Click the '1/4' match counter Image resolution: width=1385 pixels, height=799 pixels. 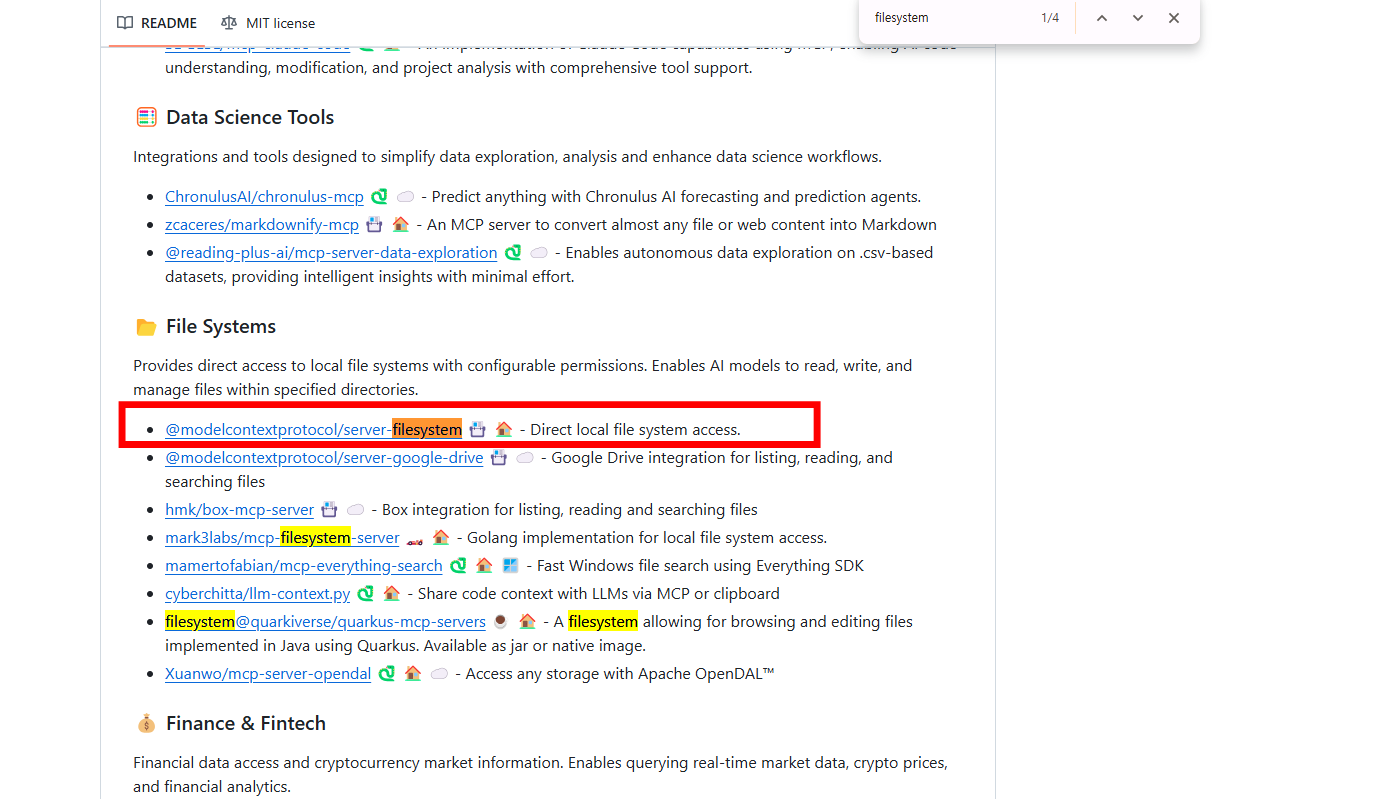[1050, 18]
